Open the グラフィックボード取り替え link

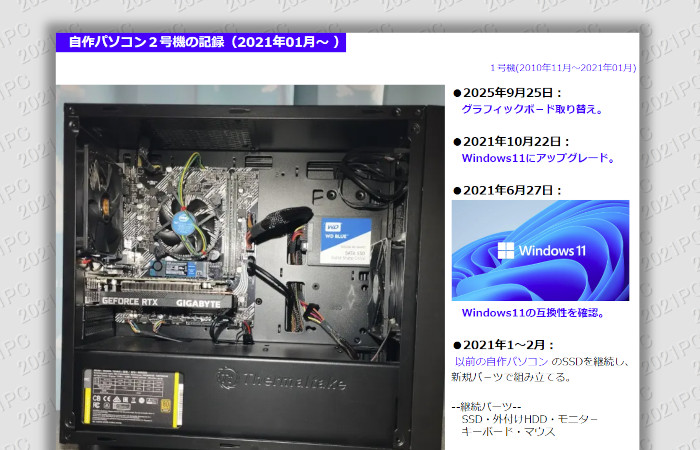tap(532, 109)
